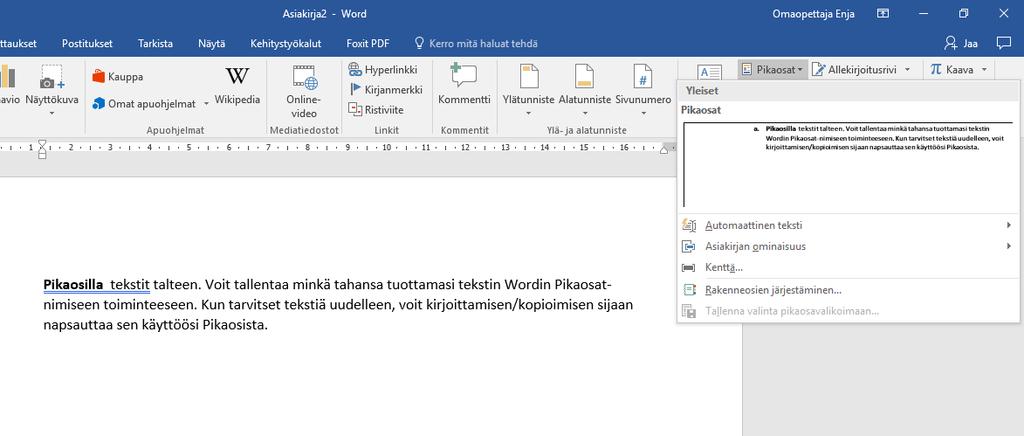Image resolution: width=1024 pixels, height=436 pixels.
Task: Insert an Allekirjoitusrivi signature line
Action: [854, 69]
